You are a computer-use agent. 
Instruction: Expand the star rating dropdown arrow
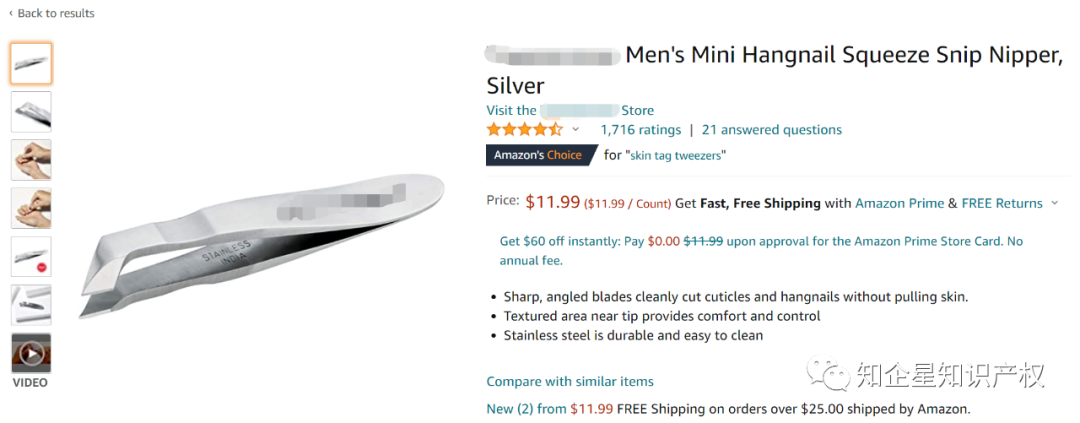tap(576, 130)
